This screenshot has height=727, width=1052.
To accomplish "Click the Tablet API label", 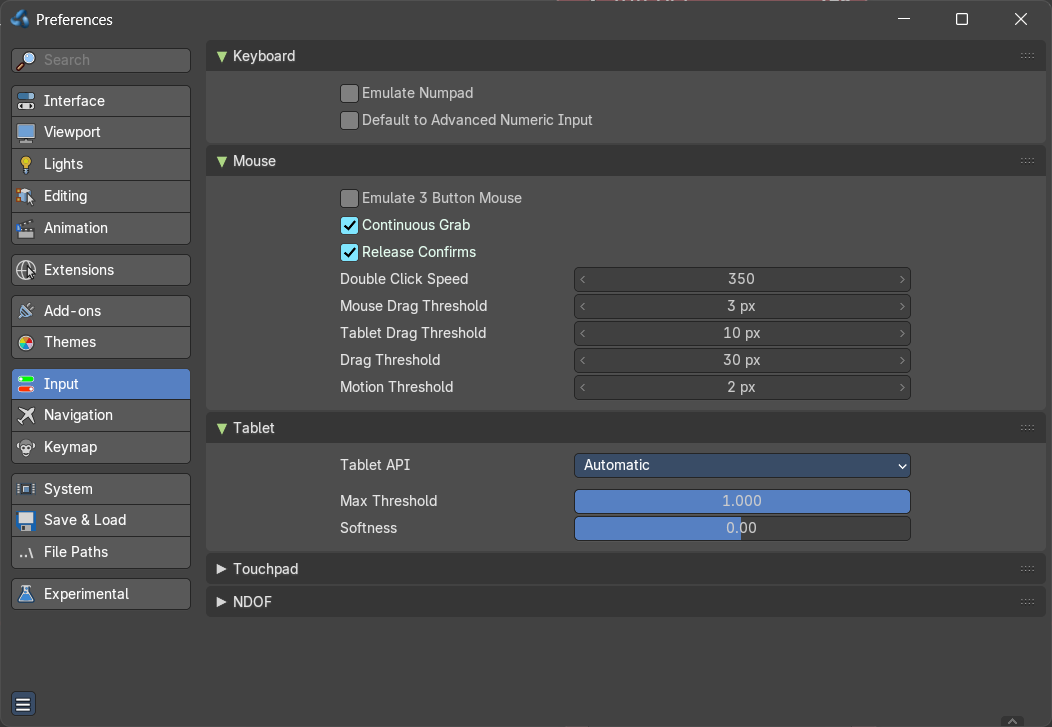I will 375,465.
